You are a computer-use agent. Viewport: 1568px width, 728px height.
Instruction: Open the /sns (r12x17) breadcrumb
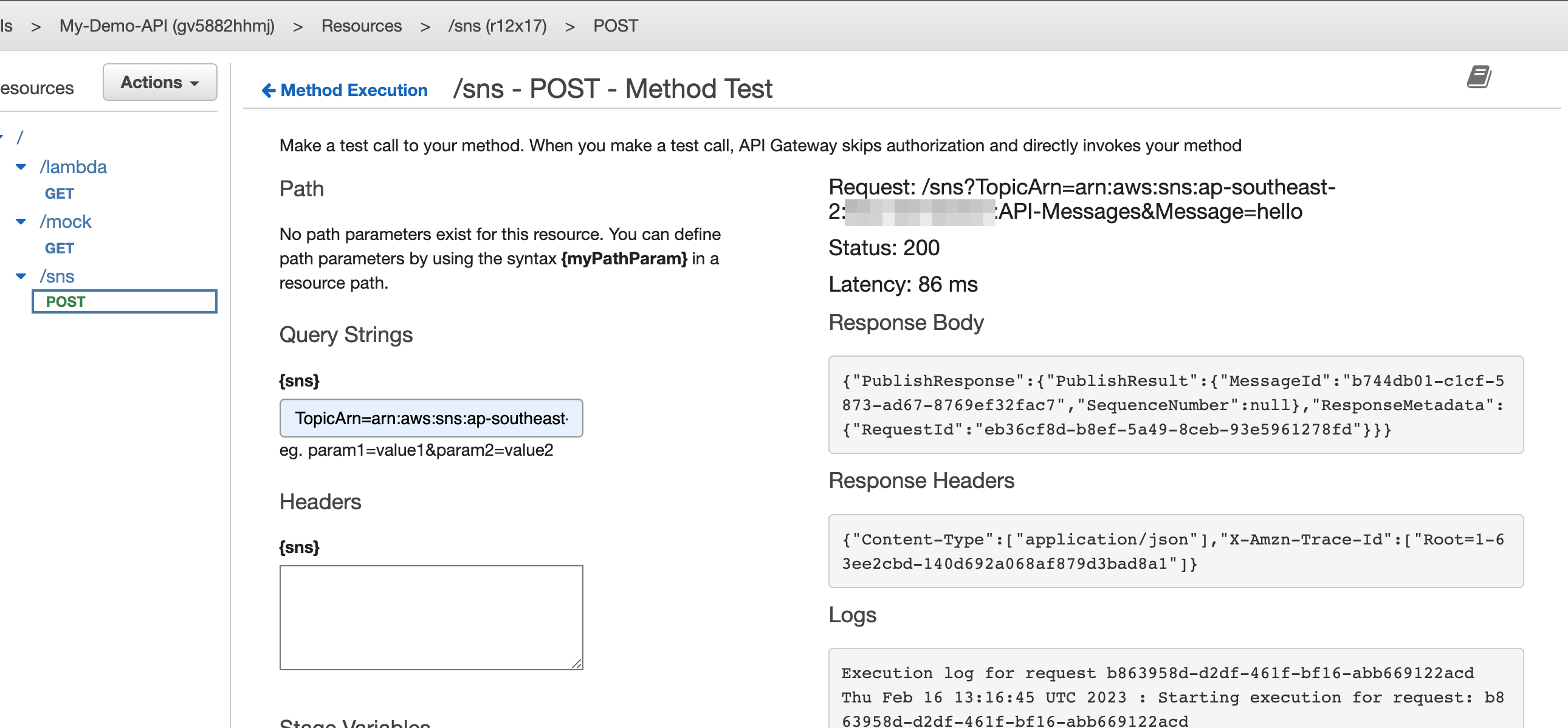point(497,26)
